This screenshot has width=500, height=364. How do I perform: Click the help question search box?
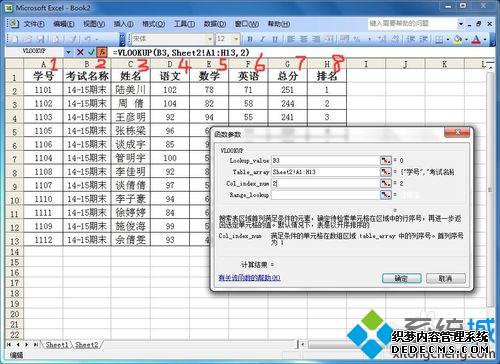pyautogui.click(x=413, y=24)
